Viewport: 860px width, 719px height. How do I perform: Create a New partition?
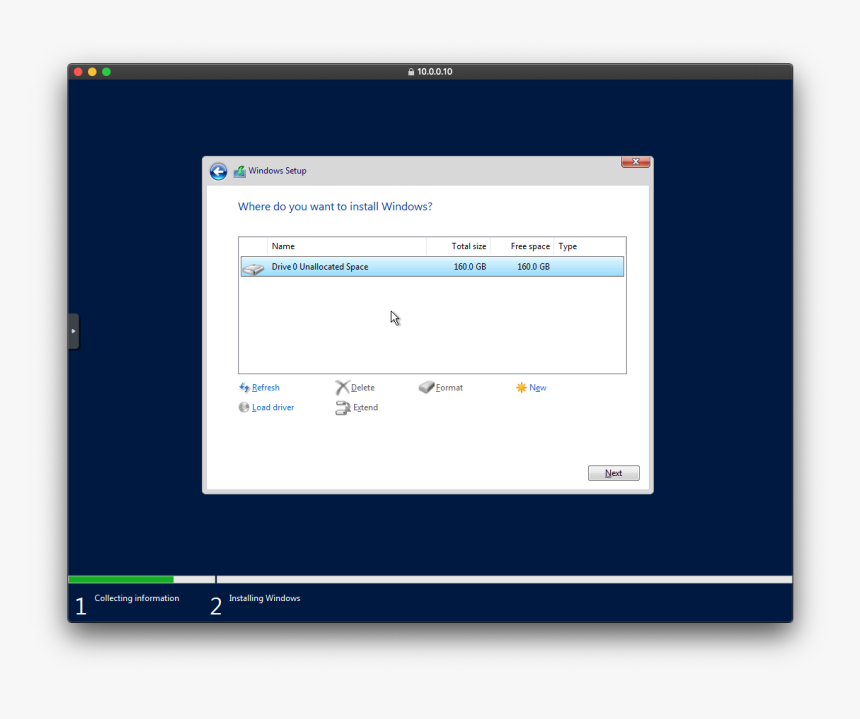pyautogui.click(x=538, y=388)
